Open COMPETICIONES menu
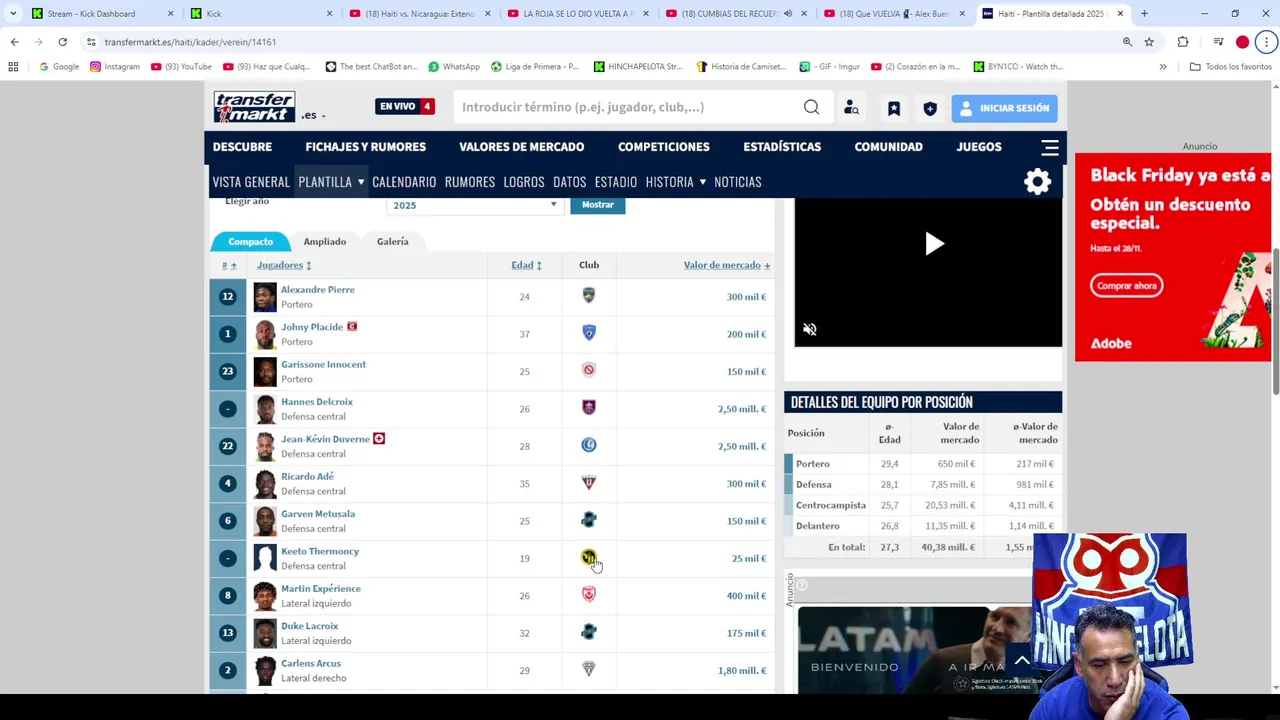The image size is (1280, 720). pos(663,147)
